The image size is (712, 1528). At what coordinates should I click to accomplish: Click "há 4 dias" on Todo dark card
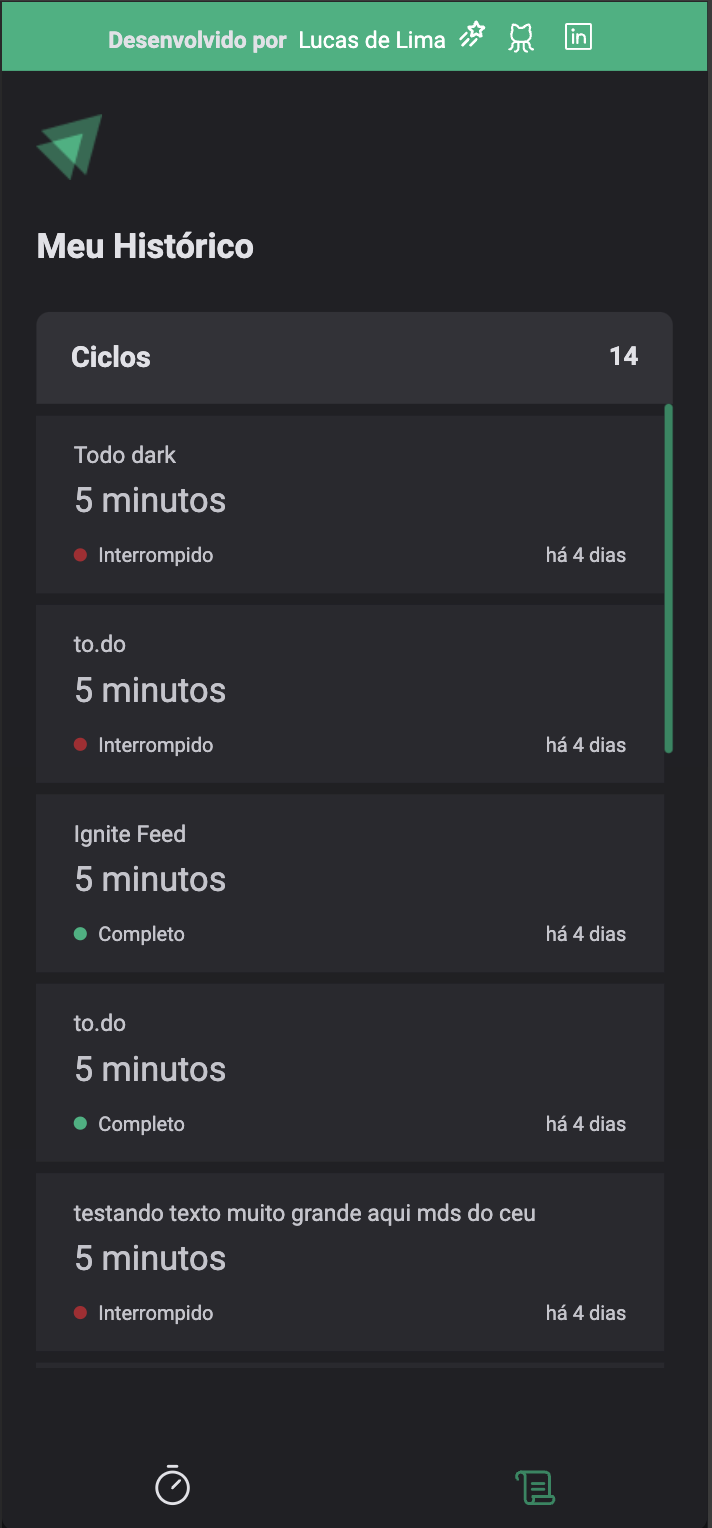tap(586, 555)
